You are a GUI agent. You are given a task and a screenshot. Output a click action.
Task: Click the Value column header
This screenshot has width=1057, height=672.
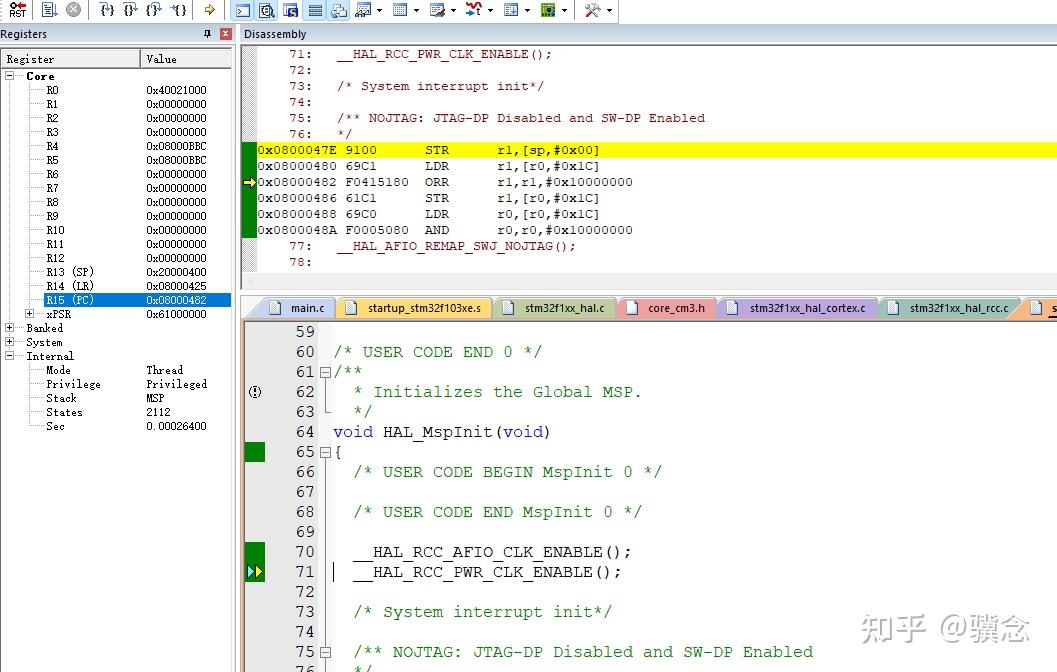coord(162,59)
